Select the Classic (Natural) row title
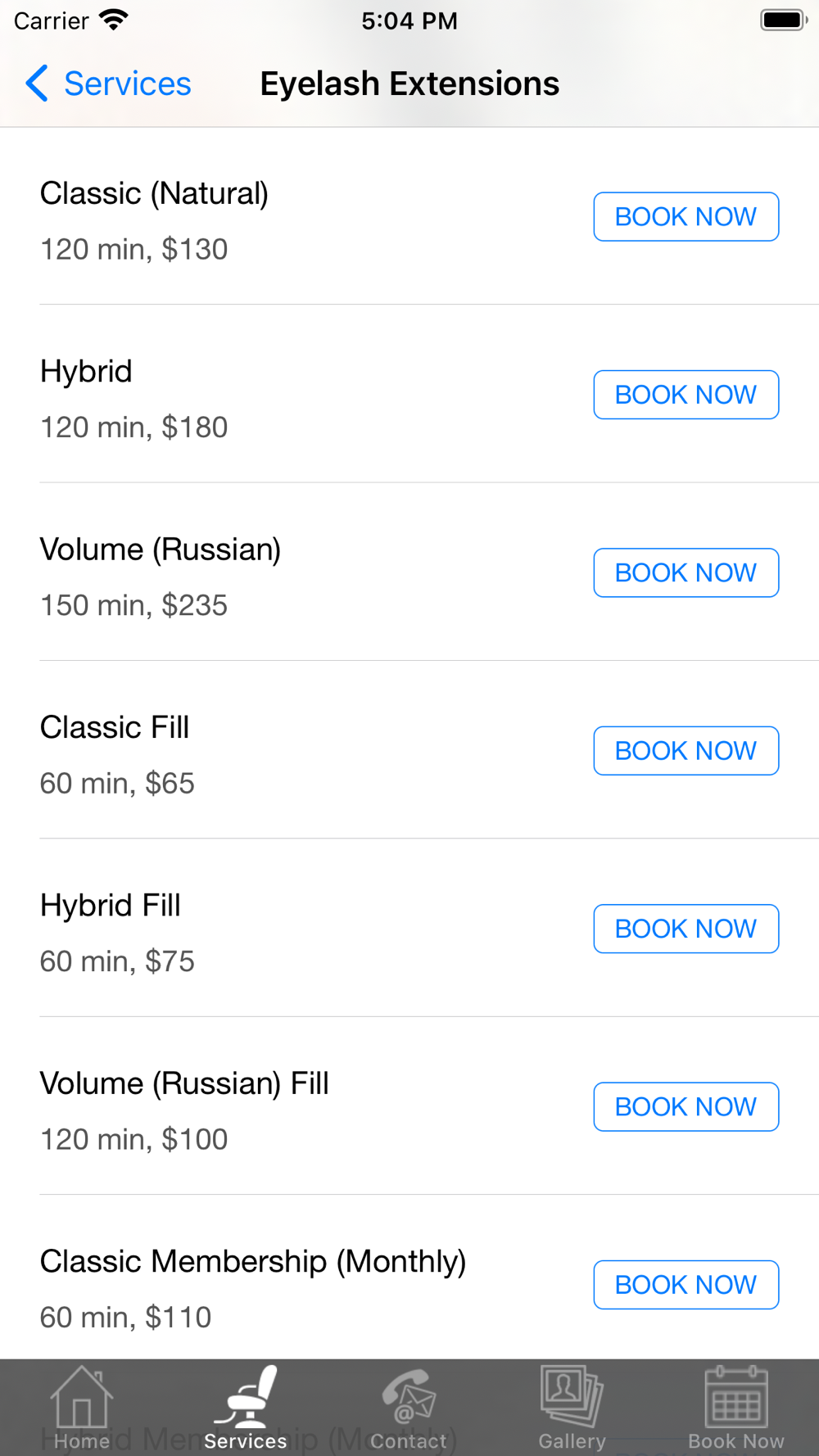Viewport: 819px width, 1456px height. click(x=154, y=194)
